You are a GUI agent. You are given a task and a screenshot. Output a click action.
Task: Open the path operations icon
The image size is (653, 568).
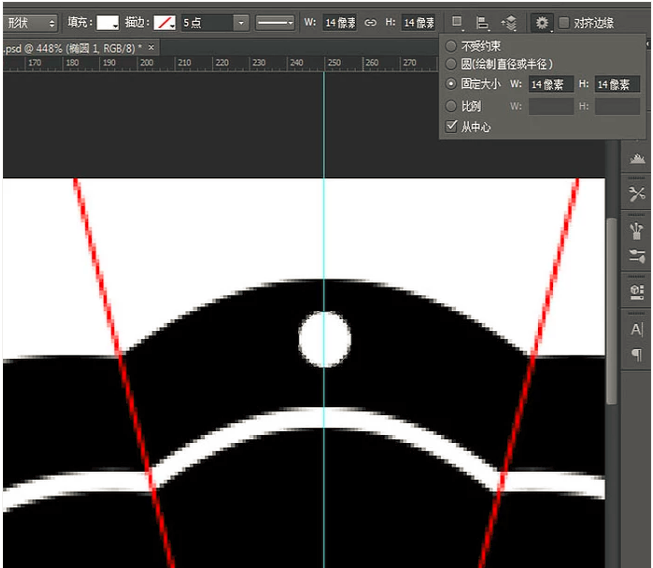coord(457,22)
